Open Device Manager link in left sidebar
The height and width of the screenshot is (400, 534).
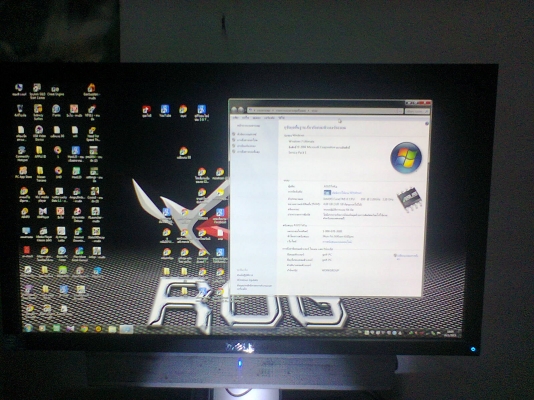246,134
